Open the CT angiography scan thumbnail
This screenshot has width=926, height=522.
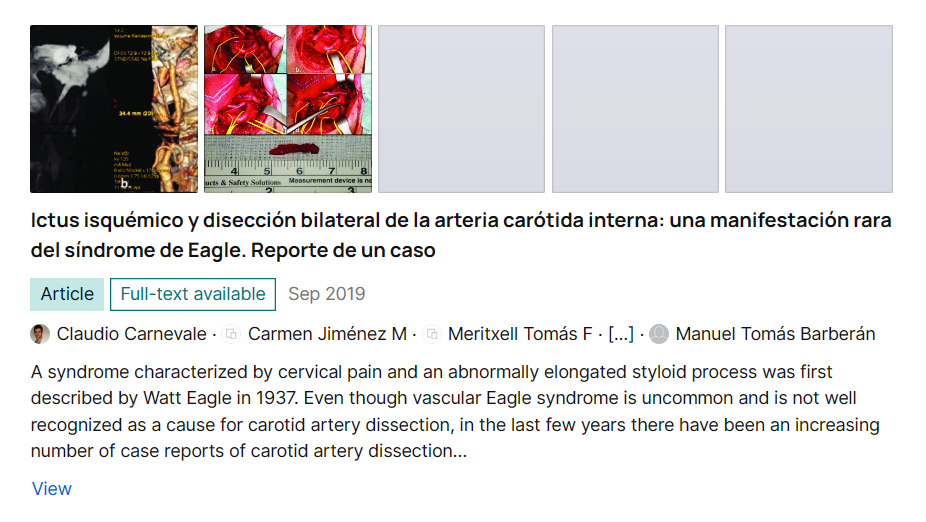(113, 109)
